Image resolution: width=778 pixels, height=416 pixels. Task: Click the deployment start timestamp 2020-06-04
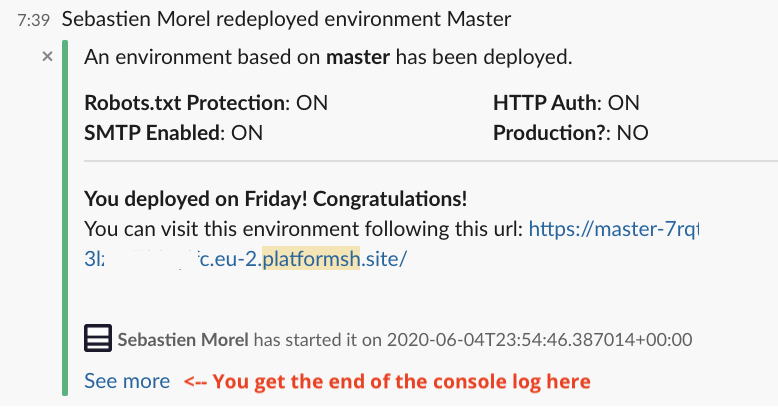click(539, 340)
